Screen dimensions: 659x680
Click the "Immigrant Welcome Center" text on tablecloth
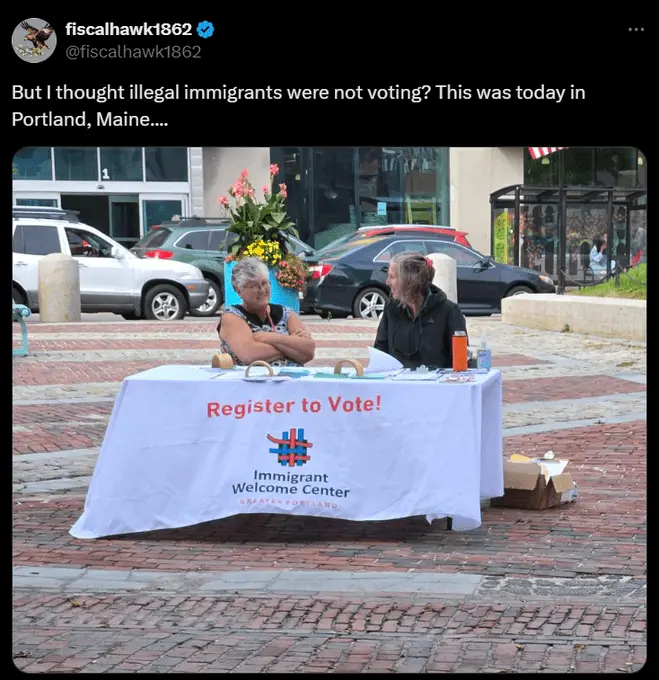tap(290, 483)
